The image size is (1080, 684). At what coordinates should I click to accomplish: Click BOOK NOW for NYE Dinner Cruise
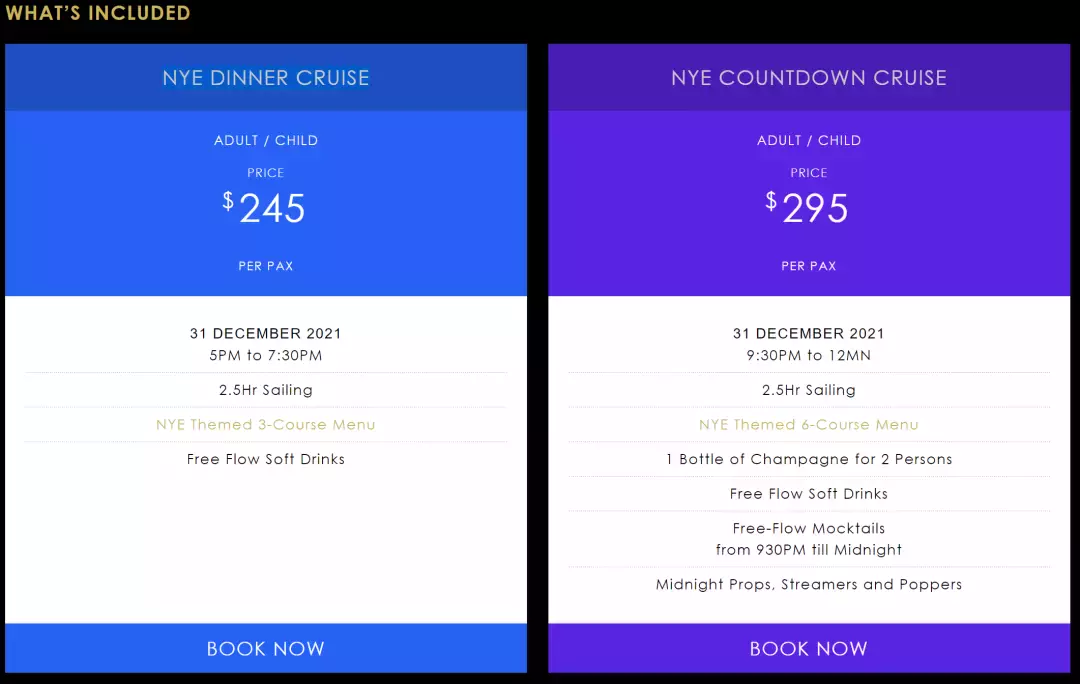tap(265, 648)
